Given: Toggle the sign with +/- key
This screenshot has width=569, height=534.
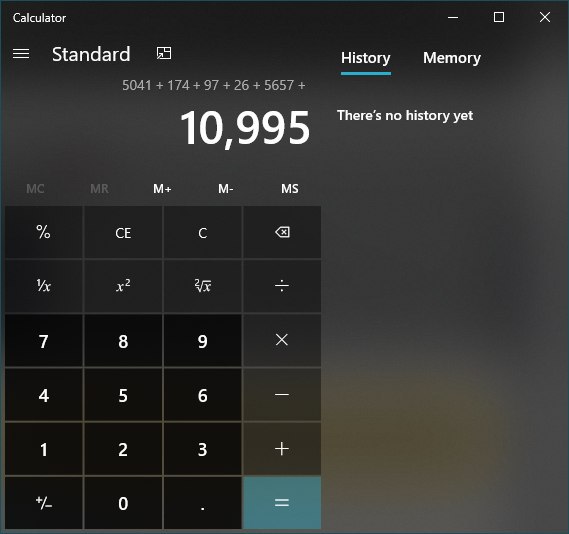Looking at the screenshot, I should coord(44,503).
